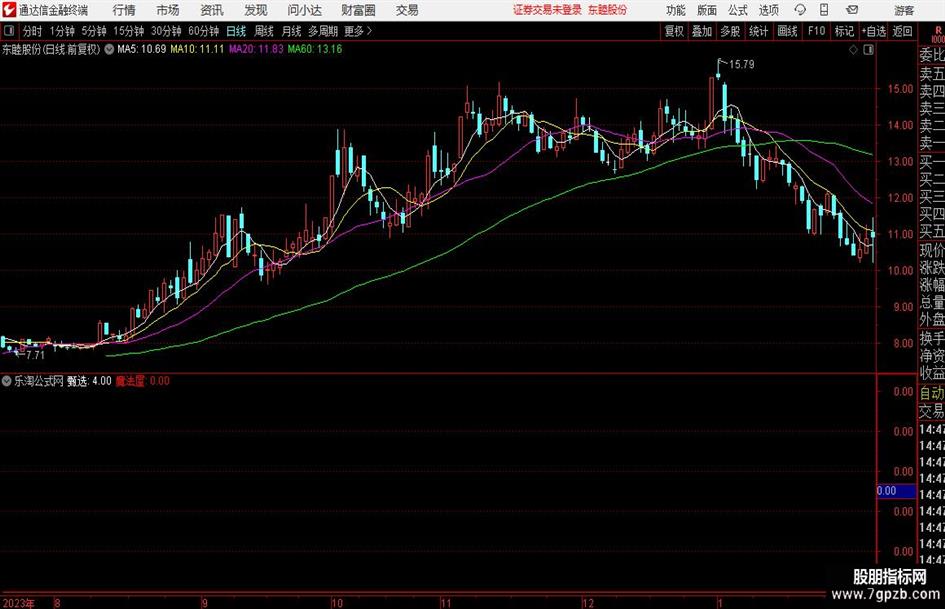
Task: Expand the 乐淘公式网 indicator dropdown arrow
Action: [x=7, y=381]
